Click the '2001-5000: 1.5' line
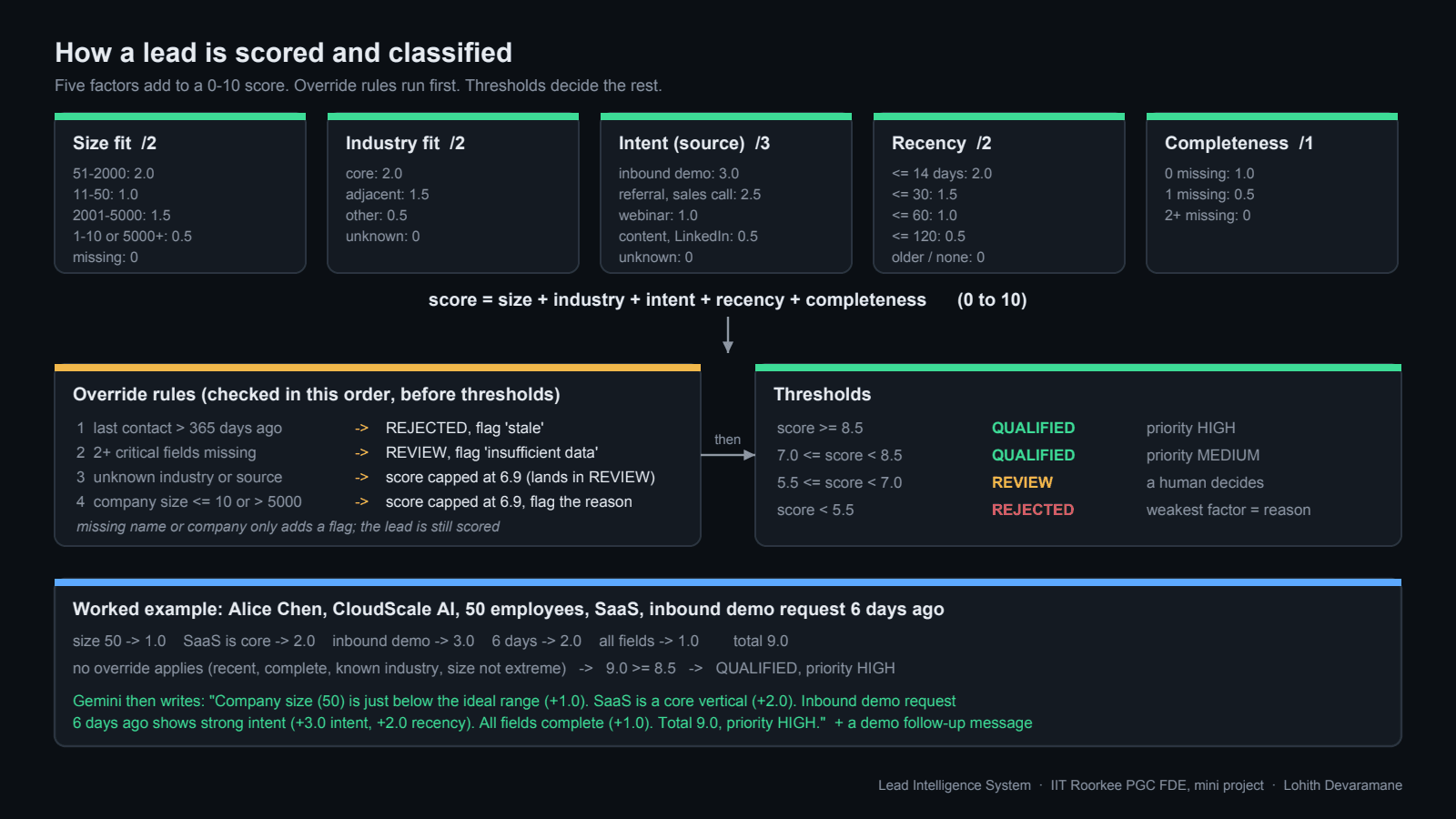This screenshot has height=819, width=1456. tap(122, 215)
